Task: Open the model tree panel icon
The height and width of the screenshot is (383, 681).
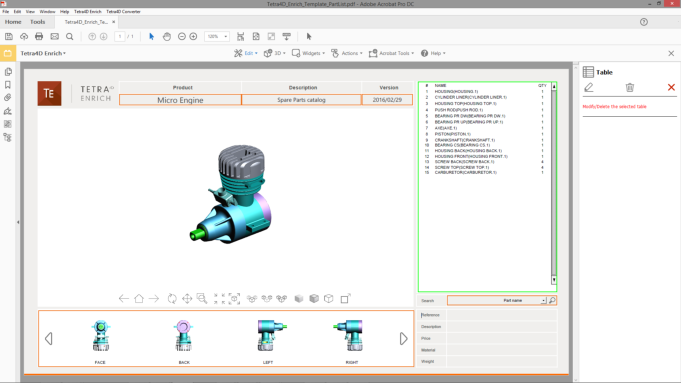Action: pos(8,138)
